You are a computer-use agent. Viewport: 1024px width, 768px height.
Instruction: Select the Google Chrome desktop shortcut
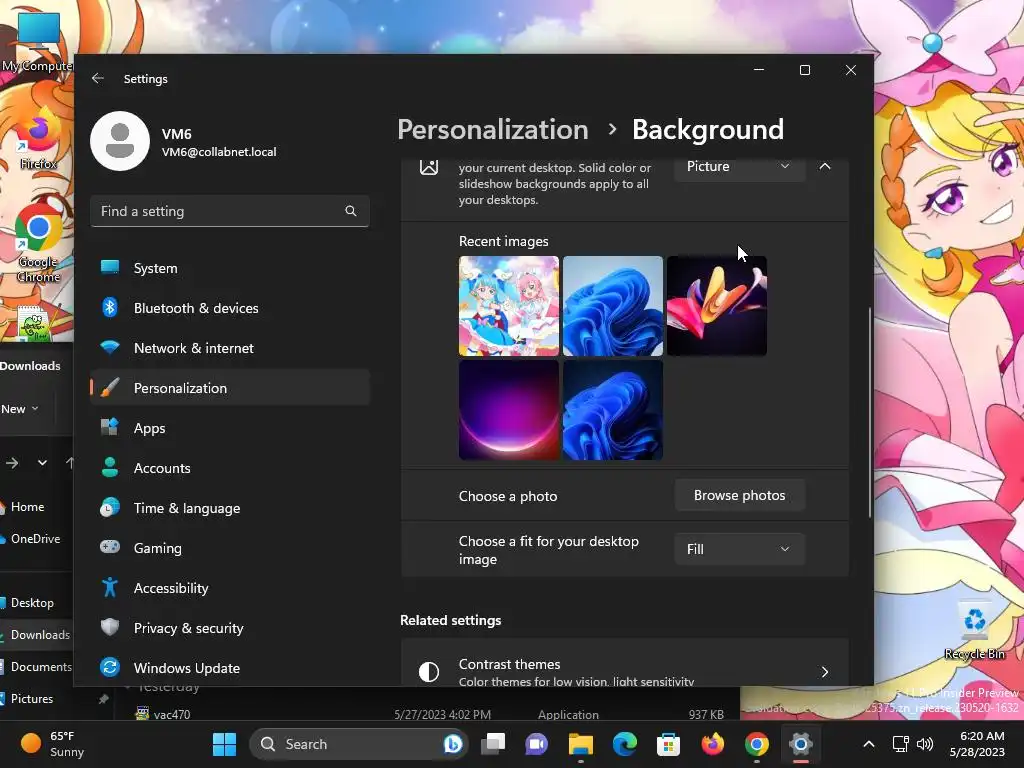(x=39, y=242)
